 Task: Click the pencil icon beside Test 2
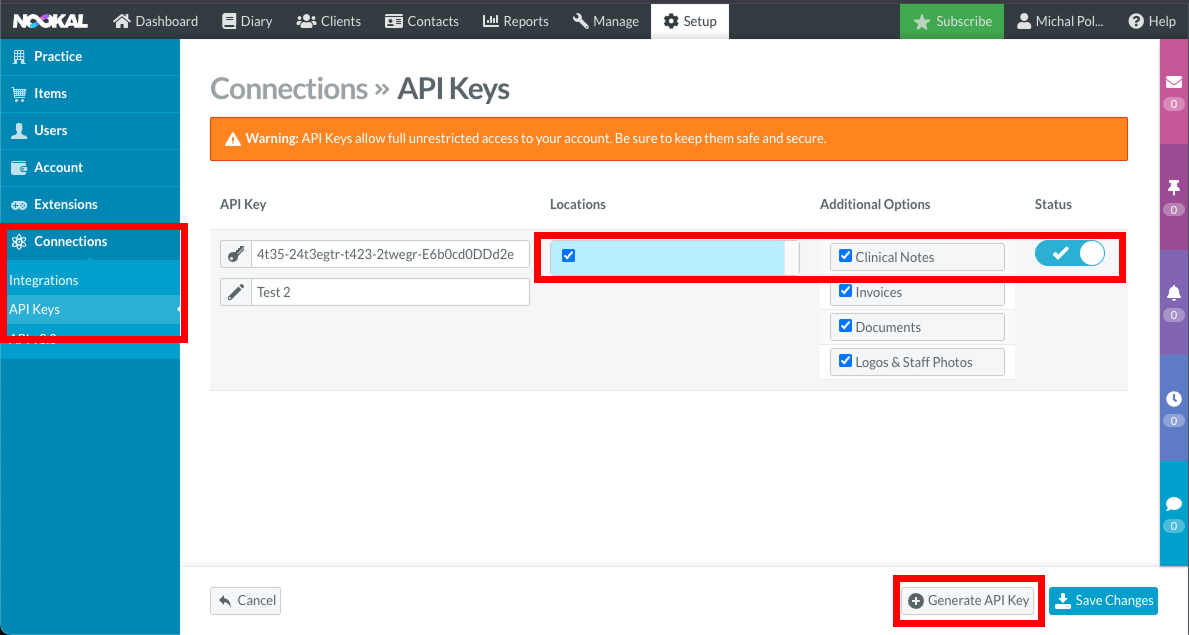(x=236, y=292)
